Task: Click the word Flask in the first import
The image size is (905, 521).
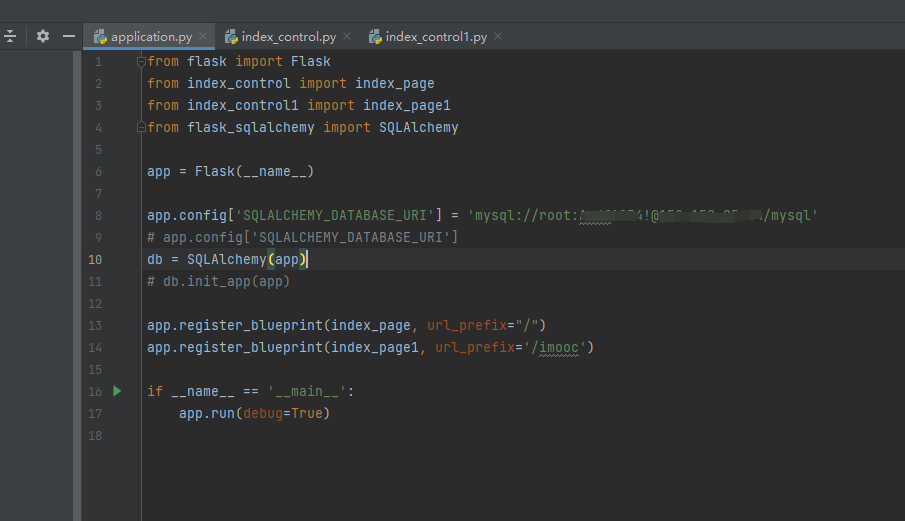Action: (311, 61)
